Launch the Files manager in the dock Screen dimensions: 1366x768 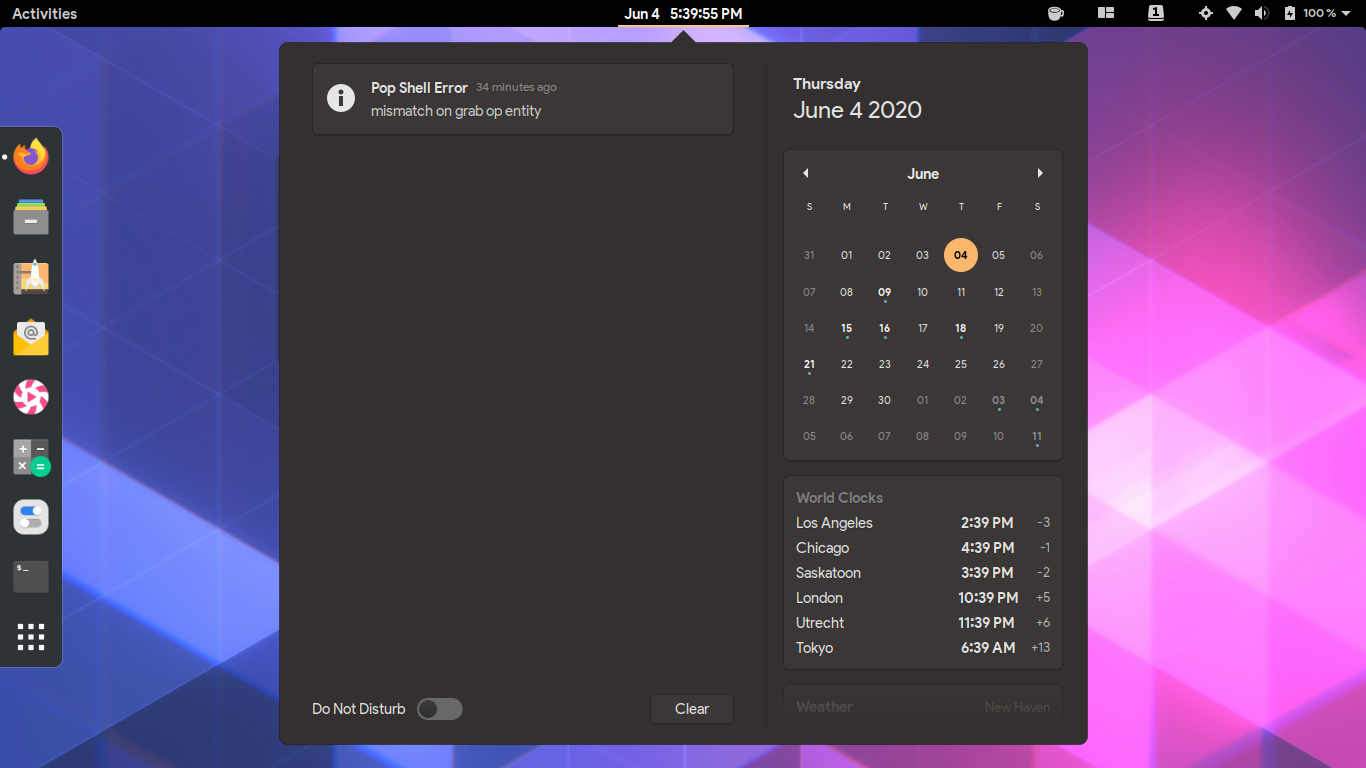(31, 217)
